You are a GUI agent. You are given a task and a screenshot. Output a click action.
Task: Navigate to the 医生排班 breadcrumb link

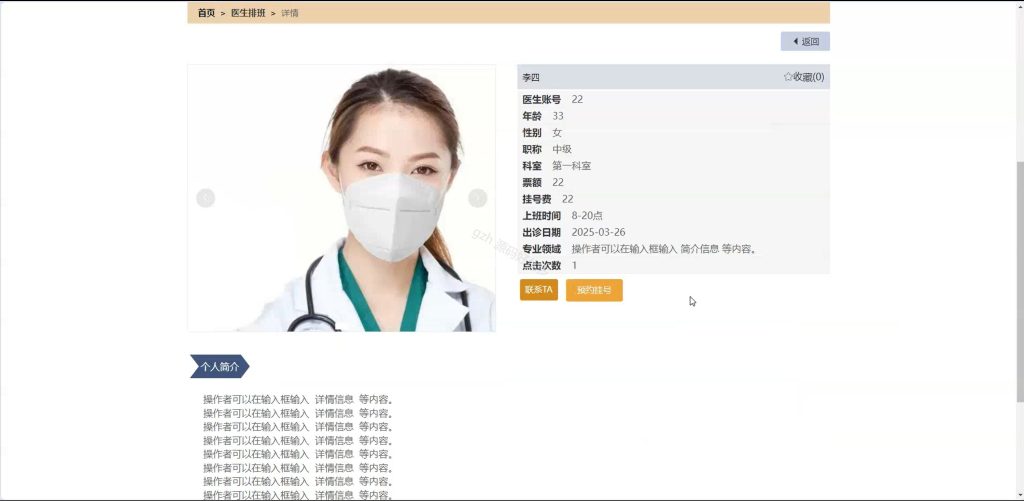coord(248,12)
